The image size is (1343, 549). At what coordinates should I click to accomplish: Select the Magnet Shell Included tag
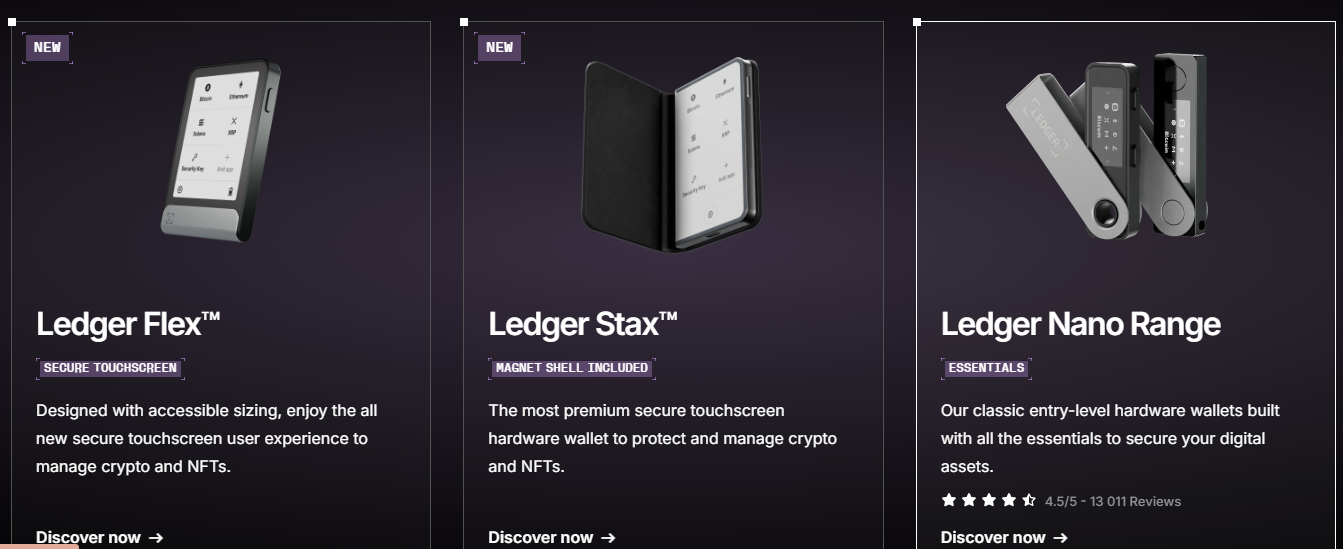pos(572,368)
